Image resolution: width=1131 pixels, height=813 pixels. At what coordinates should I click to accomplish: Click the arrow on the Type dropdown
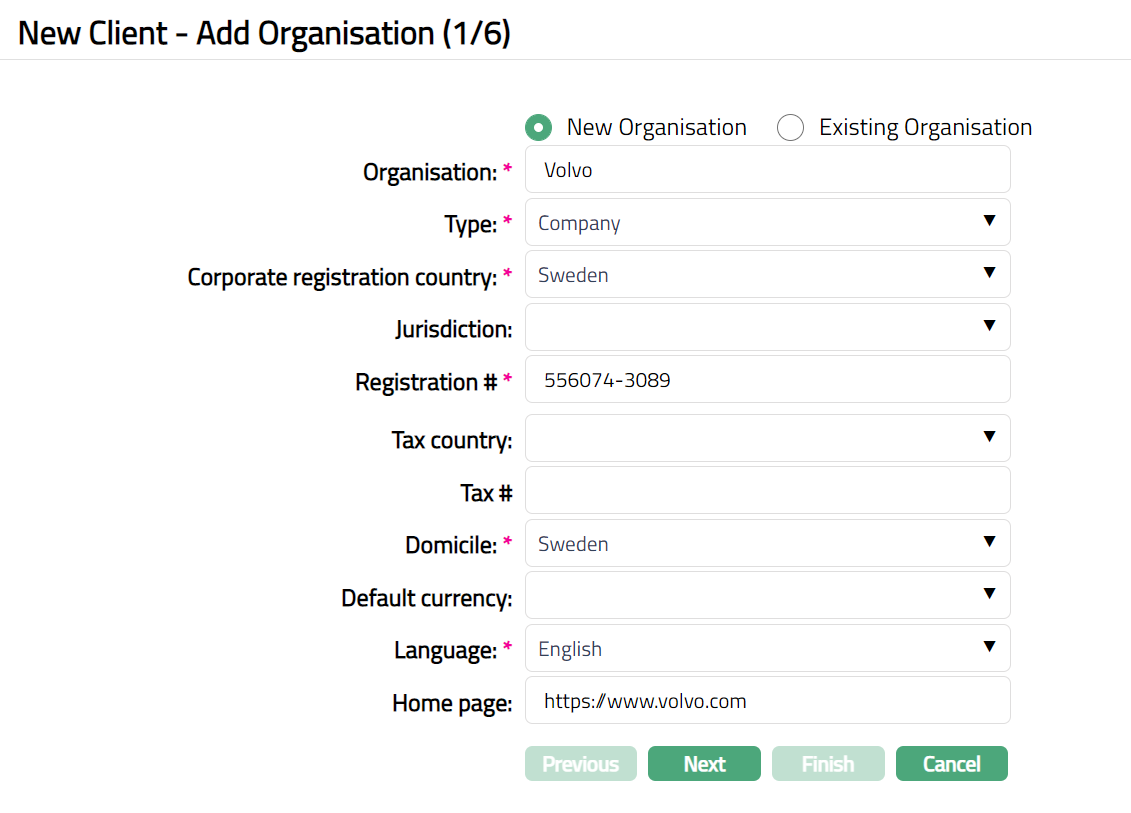click(989, 221)
